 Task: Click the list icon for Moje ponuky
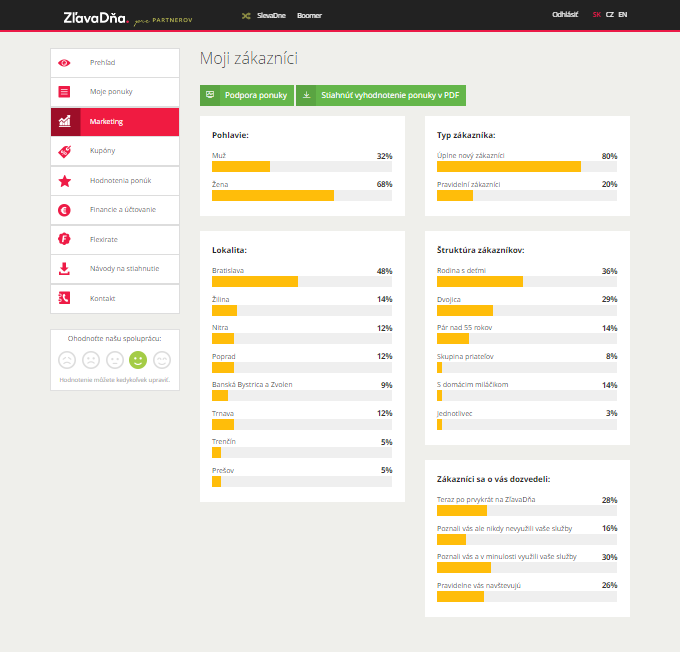pos(65,91)
